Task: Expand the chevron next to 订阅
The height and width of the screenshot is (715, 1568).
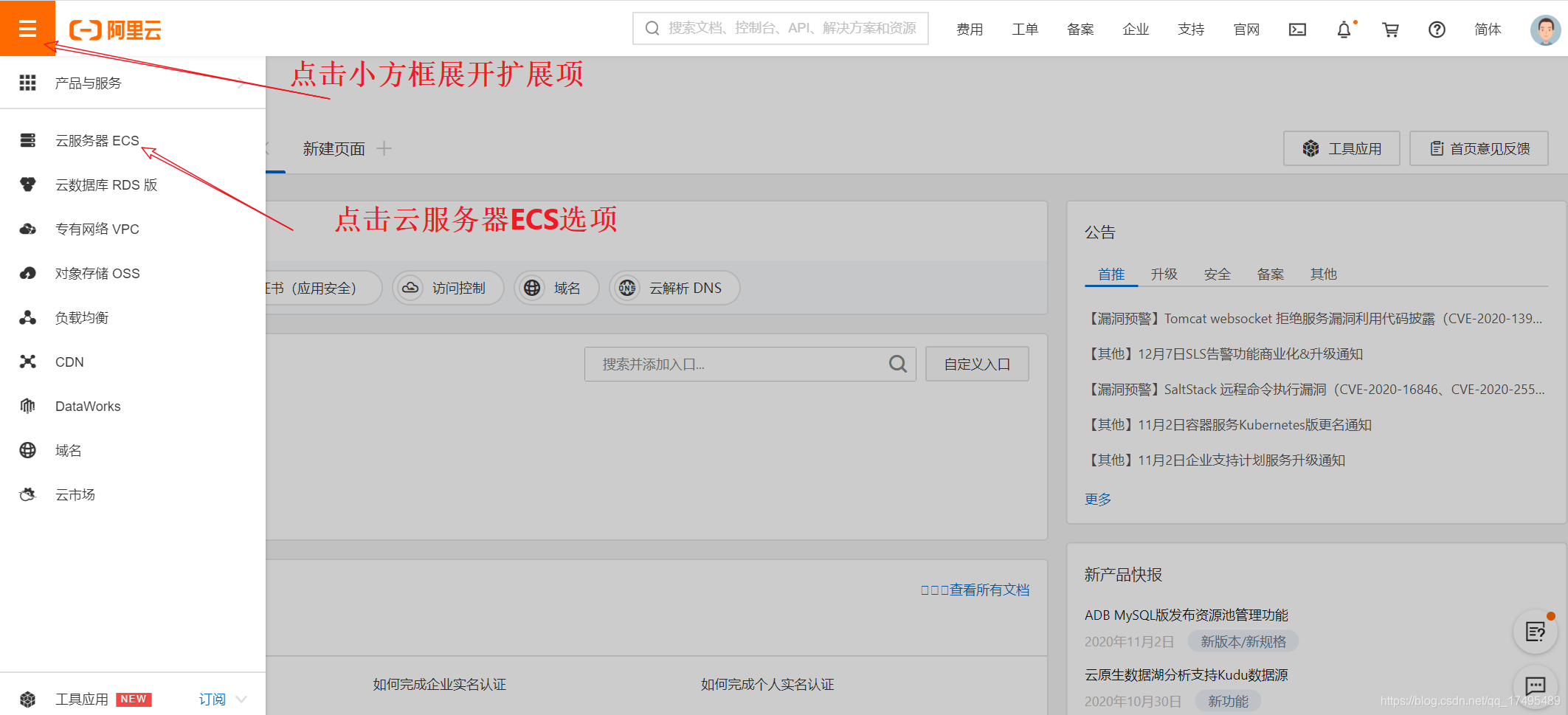Action: 241,699
